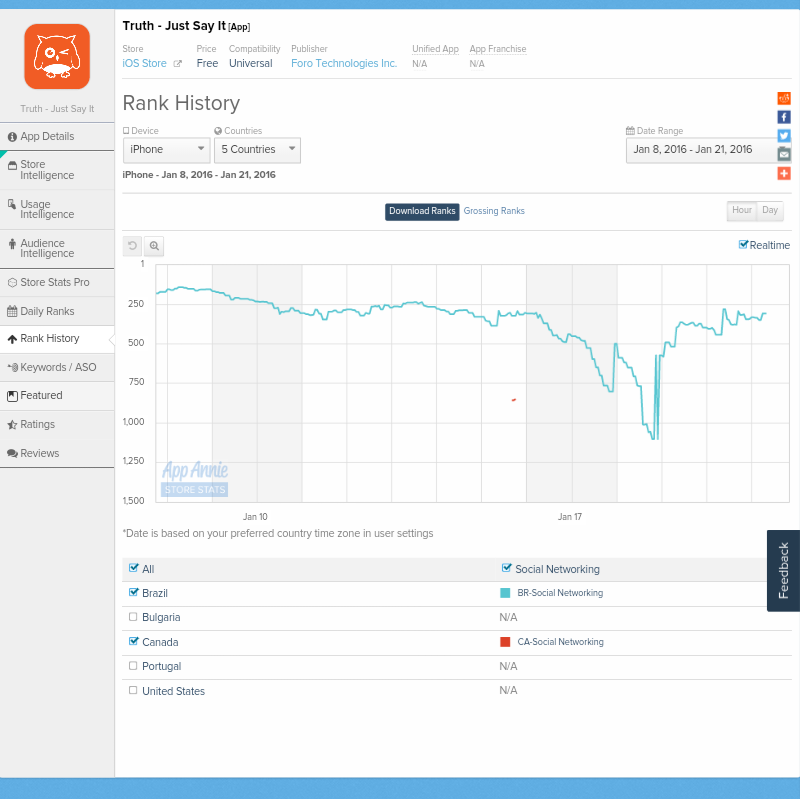Click the orange owl app icon

coord(57,57)
